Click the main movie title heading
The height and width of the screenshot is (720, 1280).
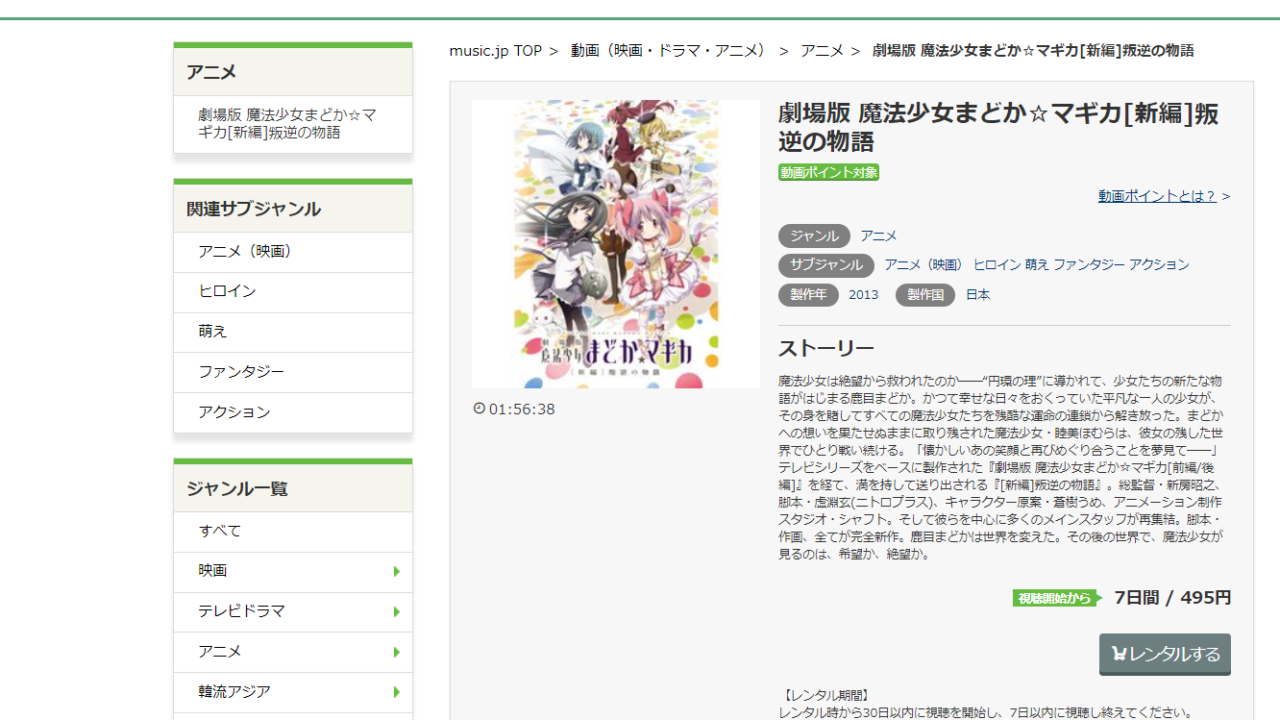998,127
